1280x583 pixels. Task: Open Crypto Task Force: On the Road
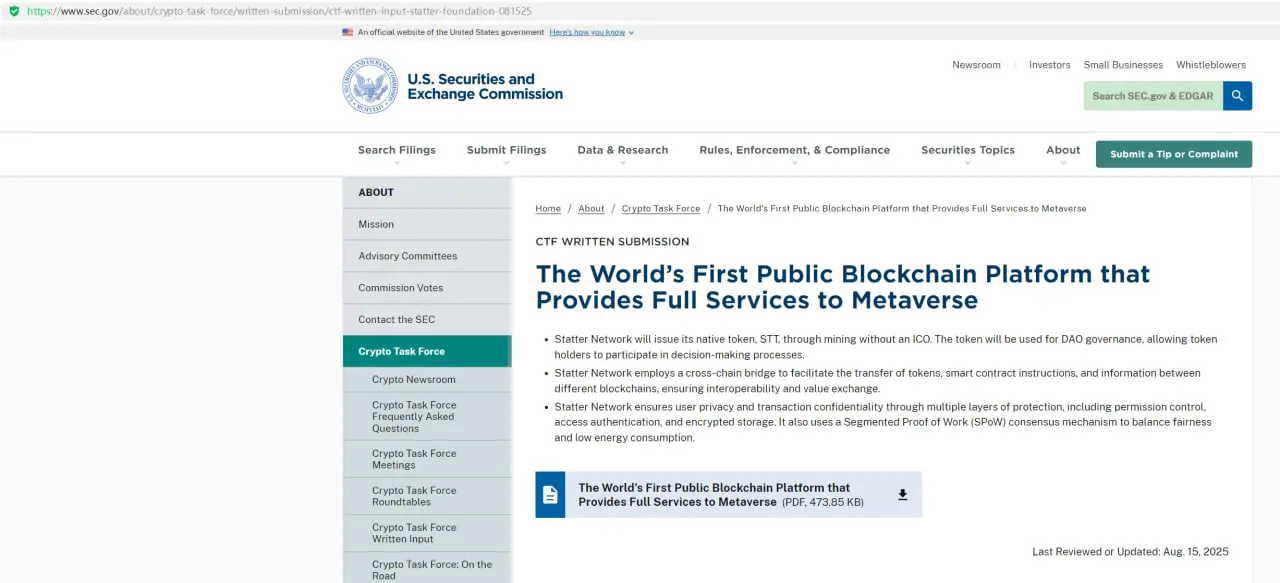tap(427, 569)
